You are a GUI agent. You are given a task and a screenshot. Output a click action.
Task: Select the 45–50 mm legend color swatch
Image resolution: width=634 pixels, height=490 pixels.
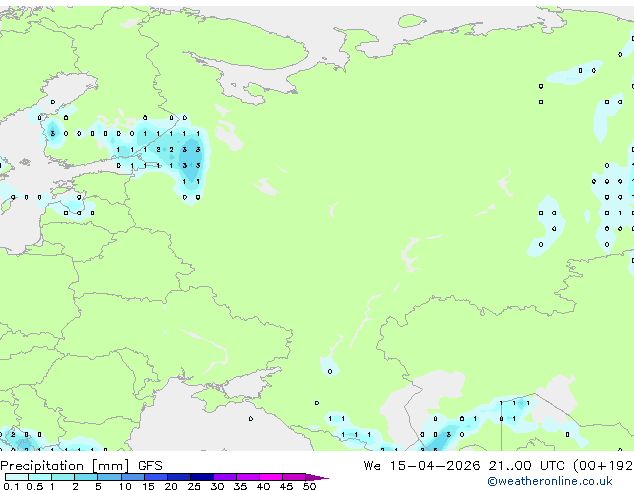(x=294, y=477)
